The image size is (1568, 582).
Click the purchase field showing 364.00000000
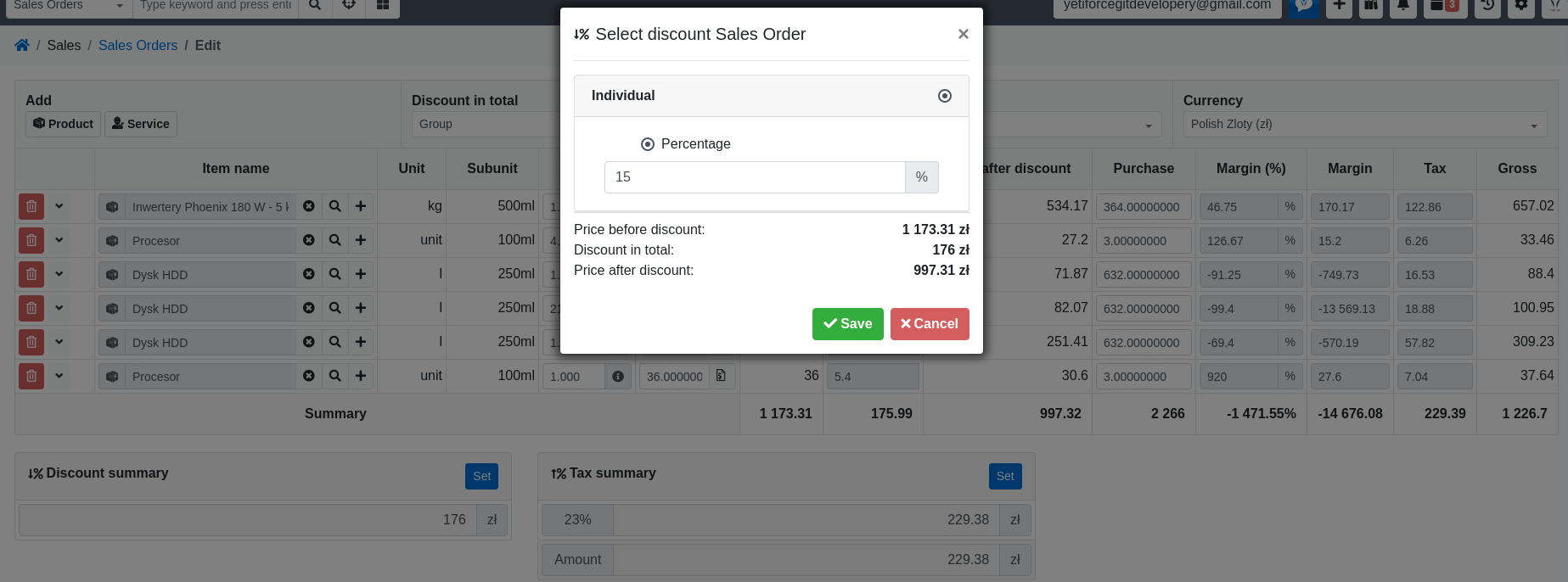[x=1144, y=207]
